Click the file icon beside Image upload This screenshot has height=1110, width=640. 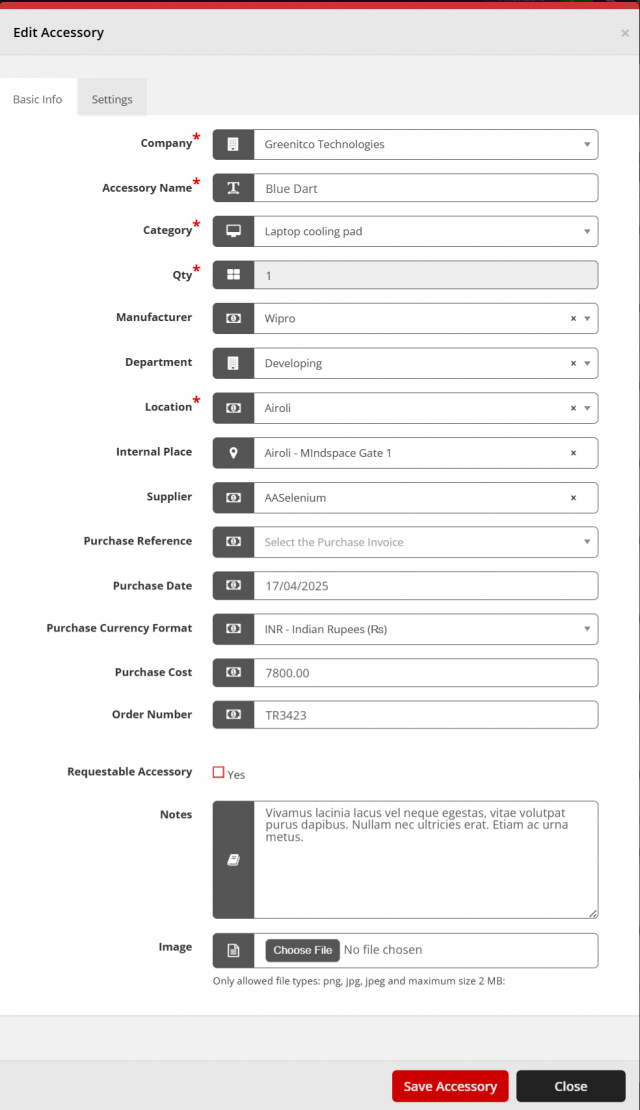pyautogui.click(x=233, y=951)
